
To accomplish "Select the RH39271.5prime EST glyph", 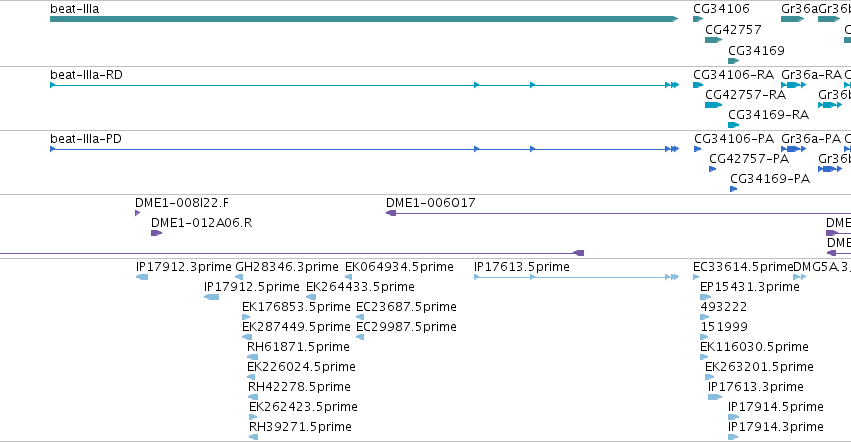I will pos(252,437).
